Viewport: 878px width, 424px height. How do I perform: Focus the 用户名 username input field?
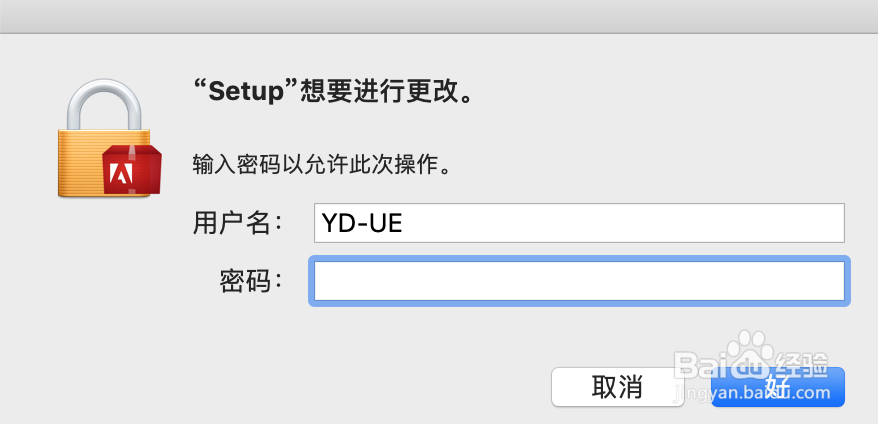579,223
